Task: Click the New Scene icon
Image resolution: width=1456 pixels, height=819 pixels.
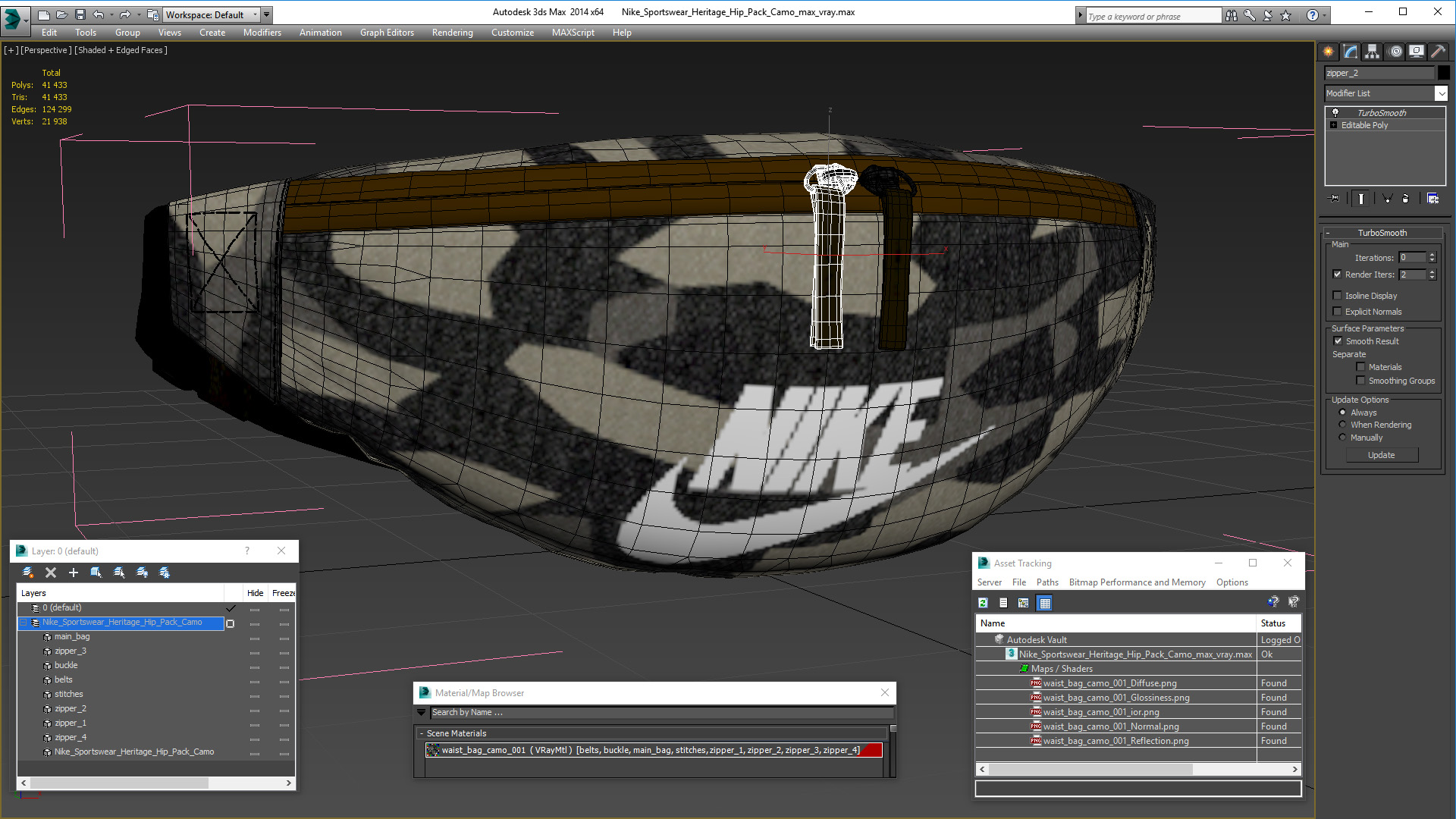Action: tap(43, 14)
